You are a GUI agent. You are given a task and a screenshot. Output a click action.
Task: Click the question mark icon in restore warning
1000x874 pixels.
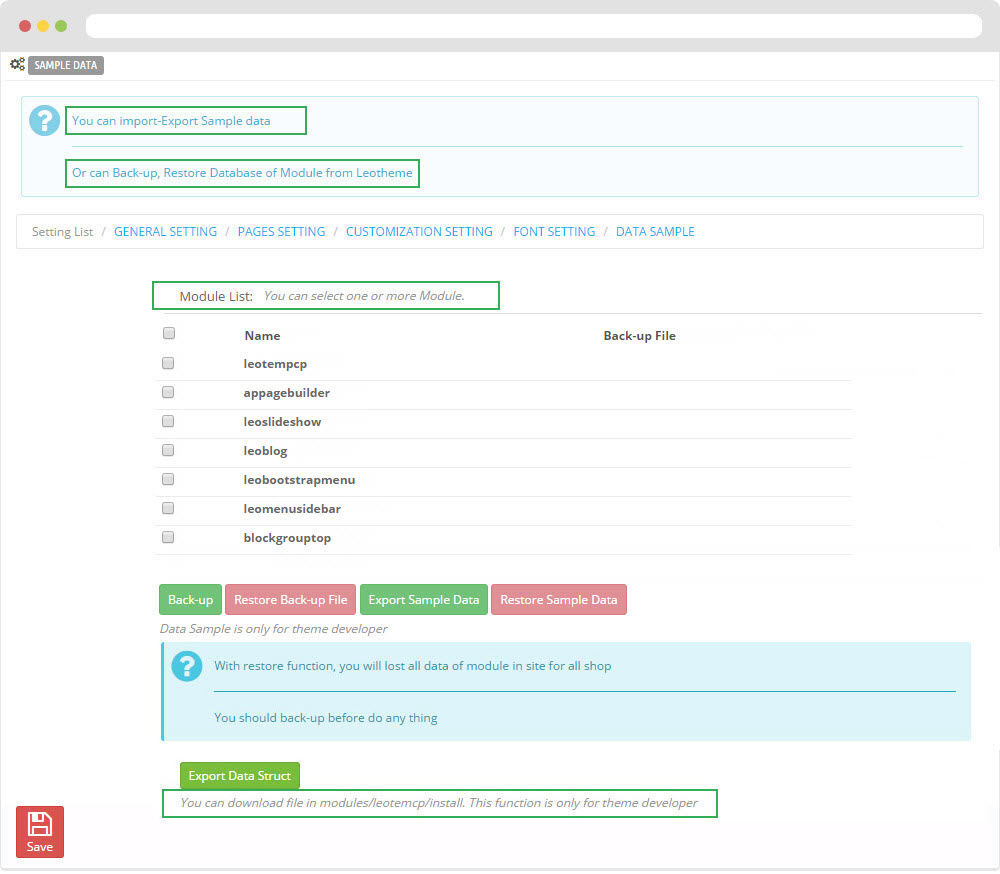tap(187, 666)
